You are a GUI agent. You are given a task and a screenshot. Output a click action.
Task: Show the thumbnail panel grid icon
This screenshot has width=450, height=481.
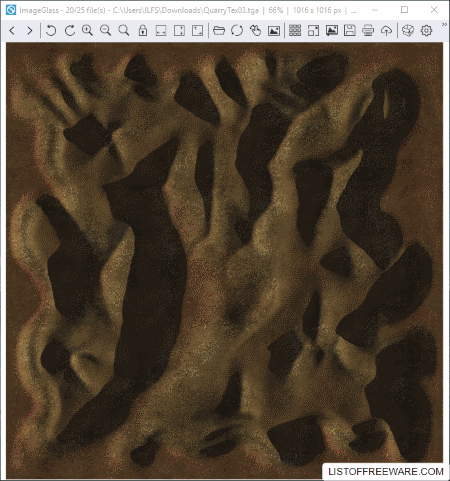pyautogui.click(x=295, y=31)
